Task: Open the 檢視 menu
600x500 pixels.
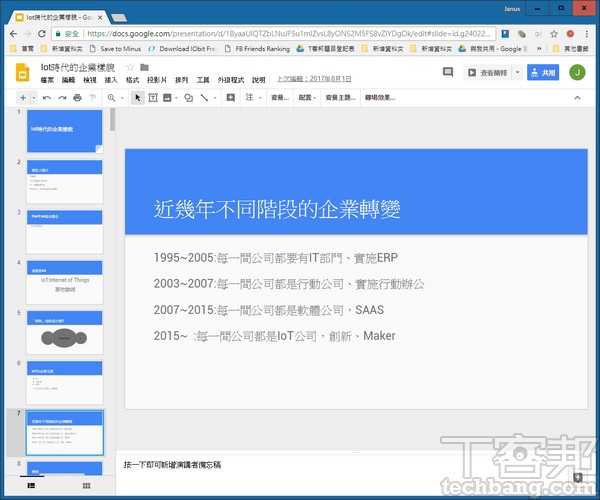Action: click(90, 80)
